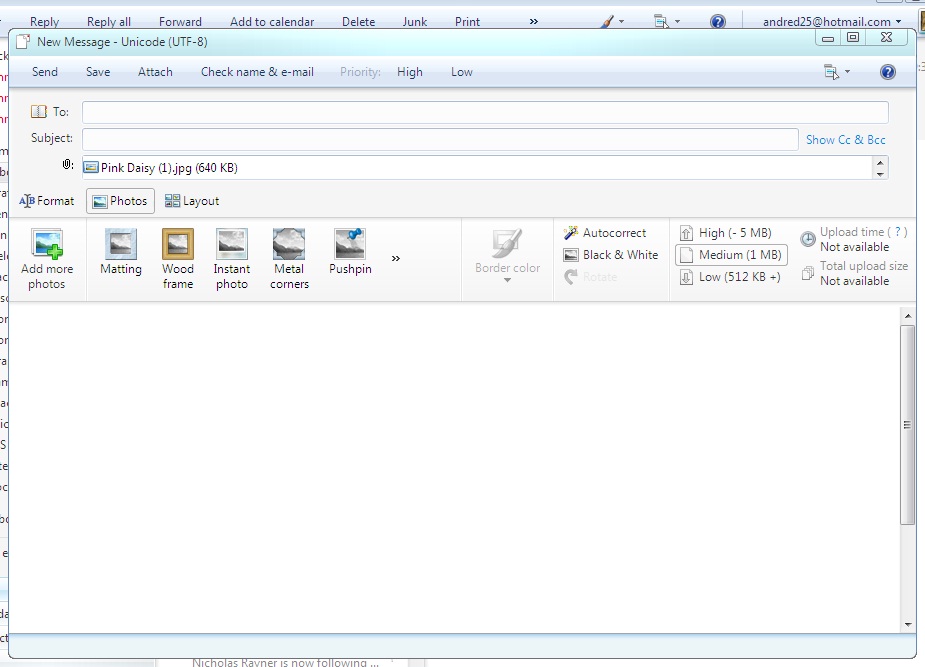Click into the Subject field
925x667 pixels.
coord(440,140)
